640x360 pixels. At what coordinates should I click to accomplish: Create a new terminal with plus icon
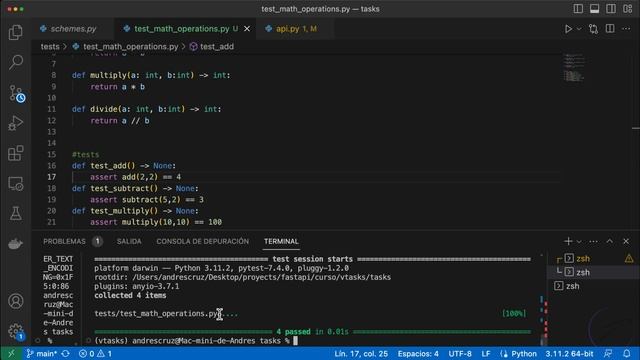click(x=568, y=242)
